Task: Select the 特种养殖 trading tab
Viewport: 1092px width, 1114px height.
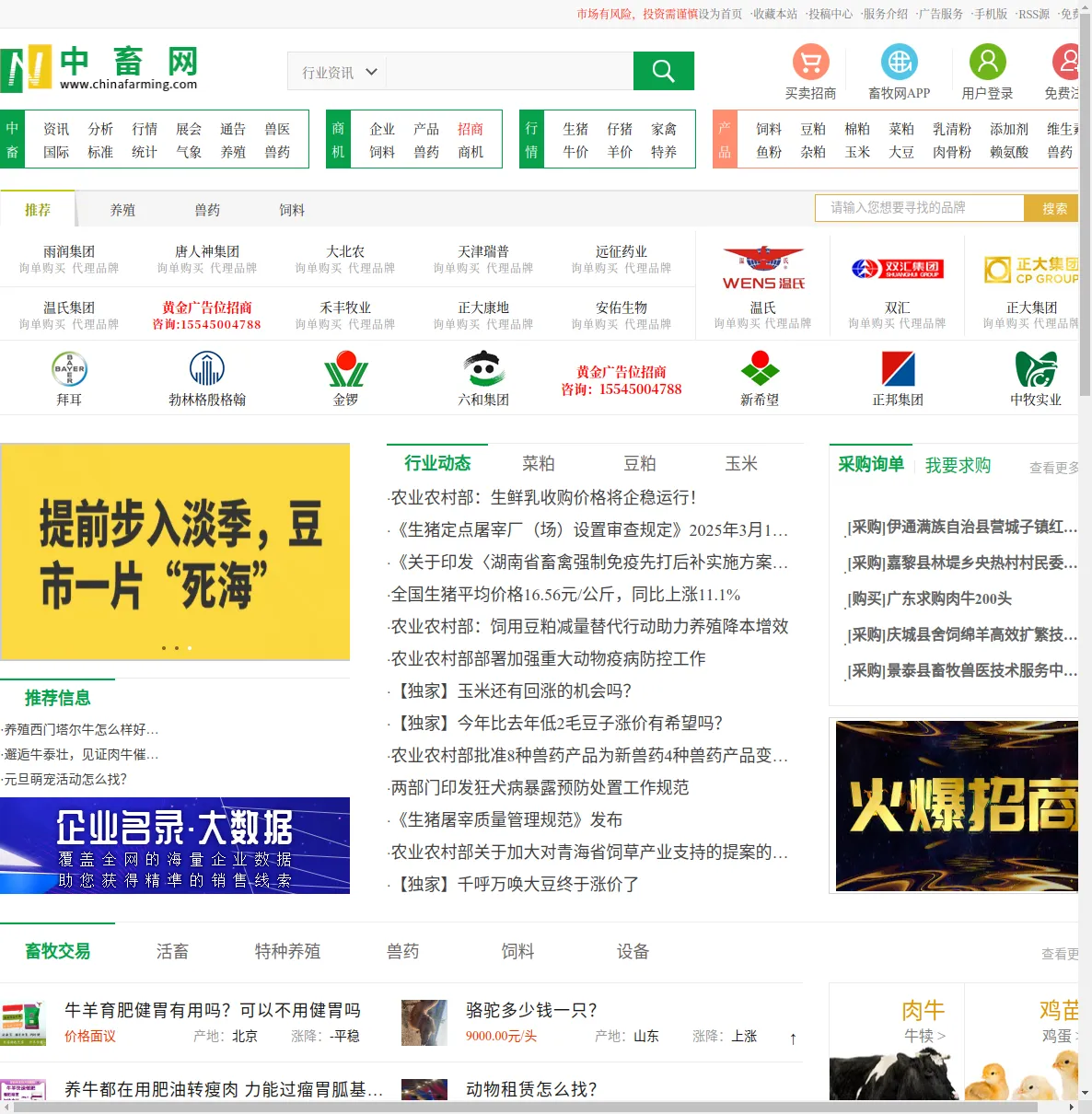Action: [x=287, y=951]
